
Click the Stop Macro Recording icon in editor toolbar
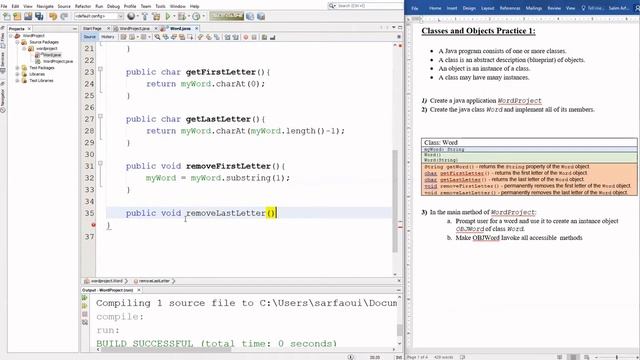point(254,37)
